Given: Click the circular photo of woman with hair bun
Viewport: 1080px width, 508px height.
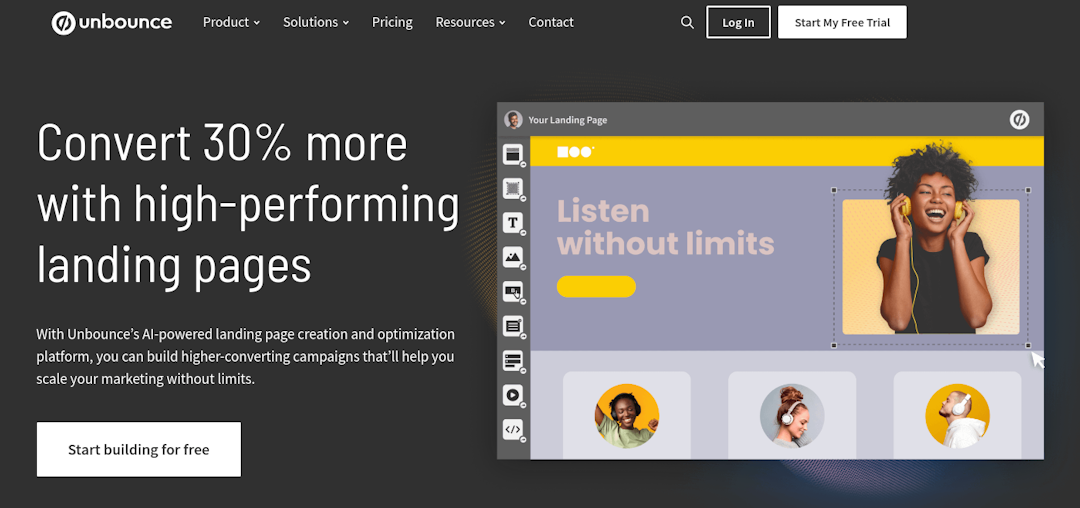Looking at the screenshot, I should pos(792,416).
